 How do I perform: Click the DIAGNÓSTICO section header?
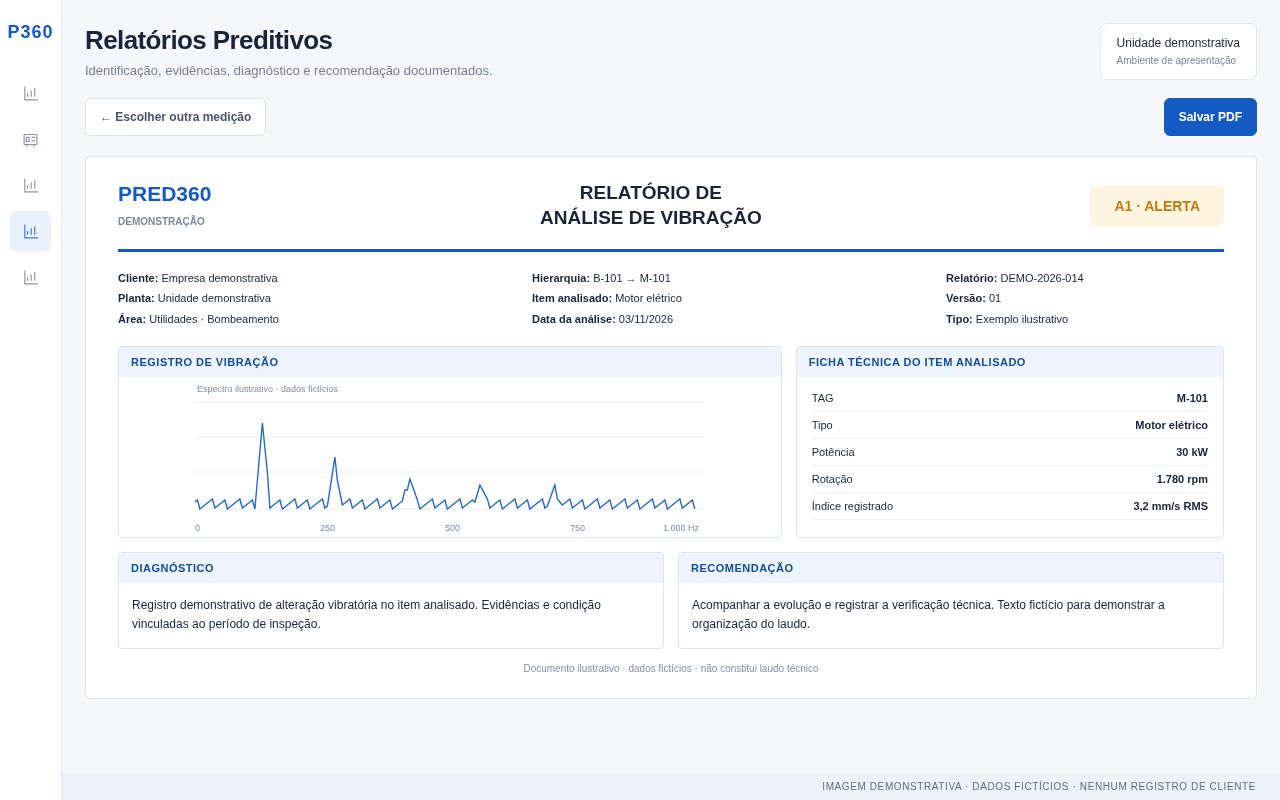tap(391, 568)
